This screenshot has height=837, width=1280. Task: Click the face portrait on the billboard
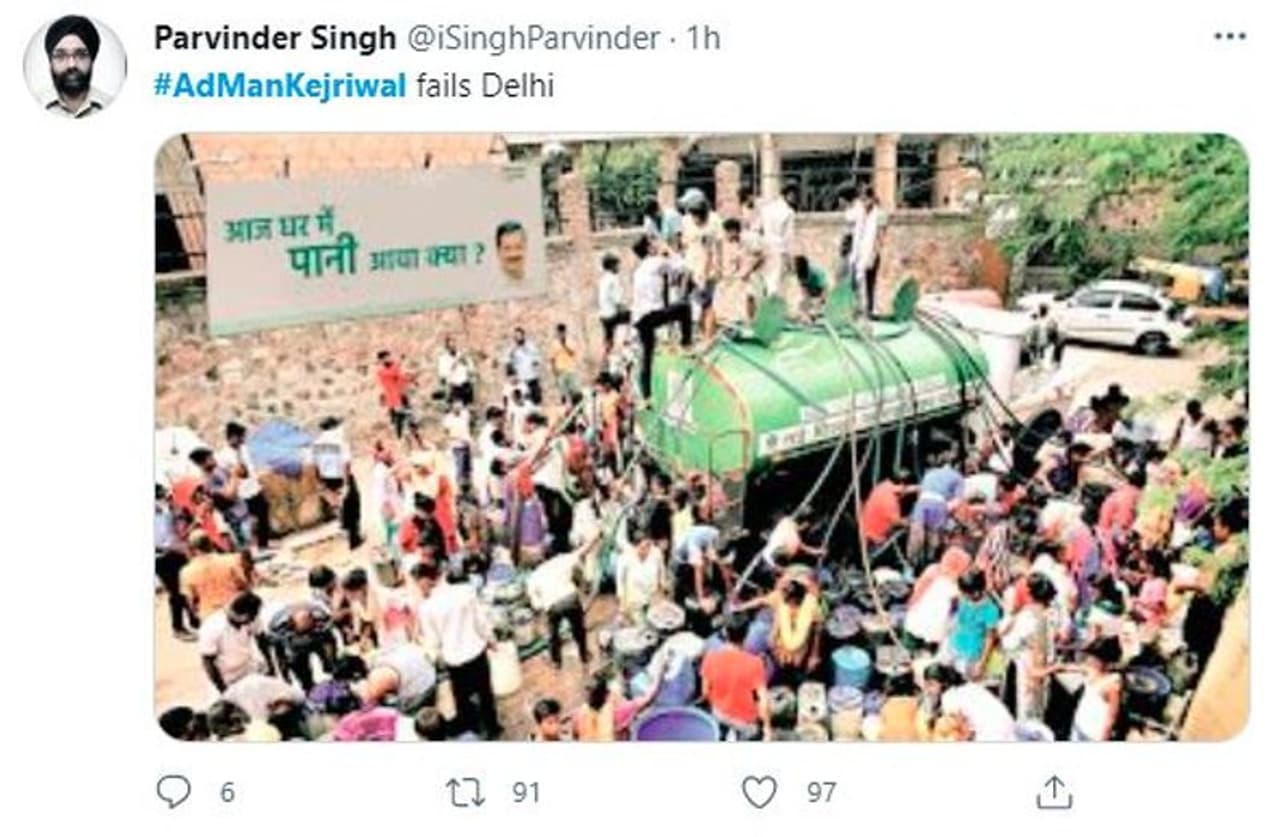pos(511,251)
